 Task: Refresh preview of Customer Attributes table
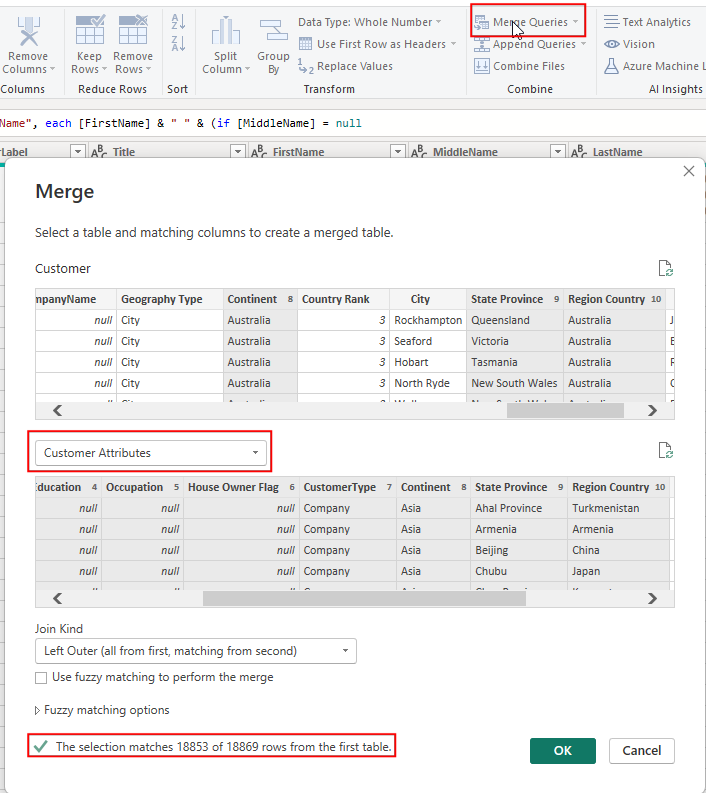coord(665,451)
